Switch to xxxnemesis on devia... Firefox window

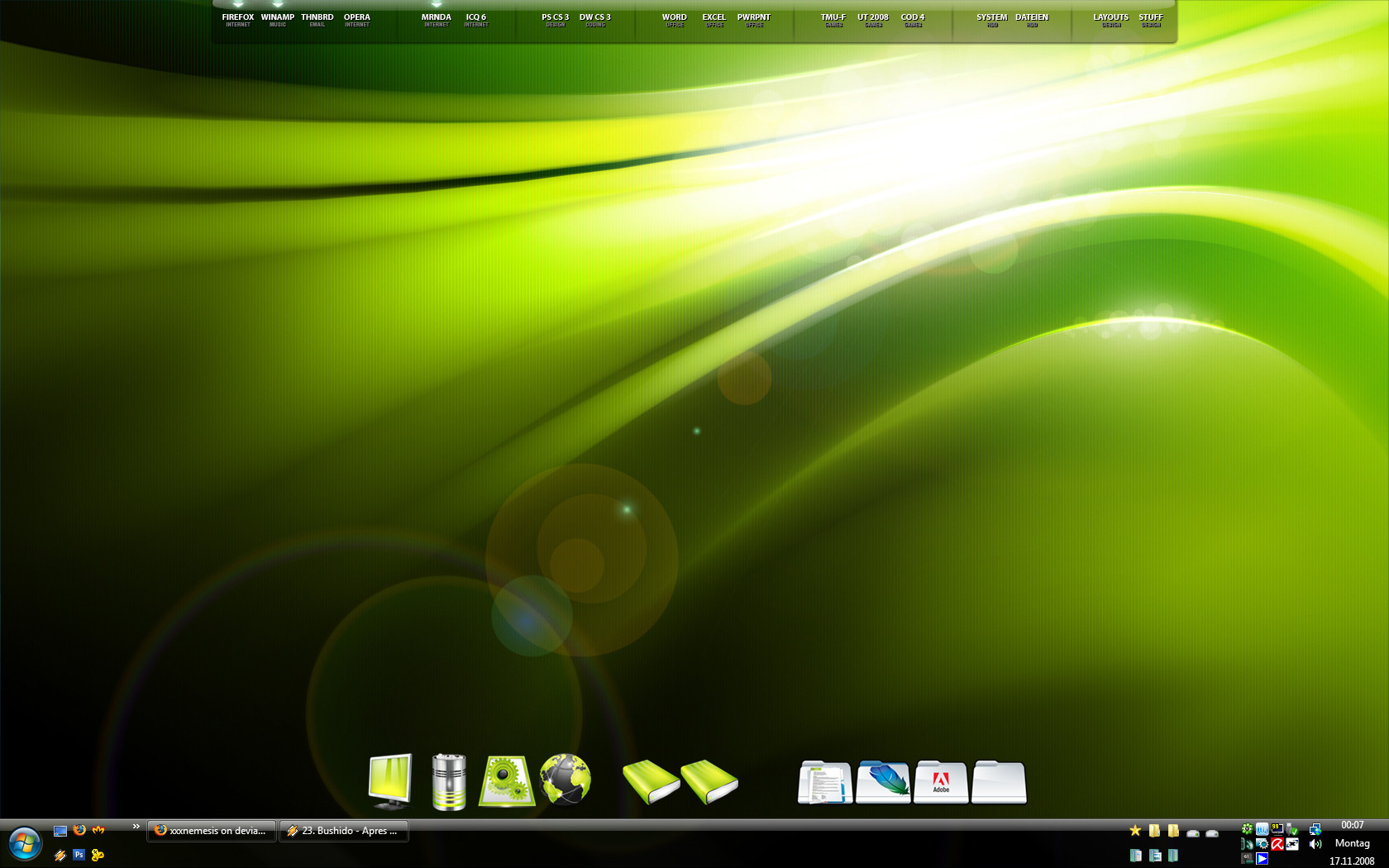pos(211,831)
